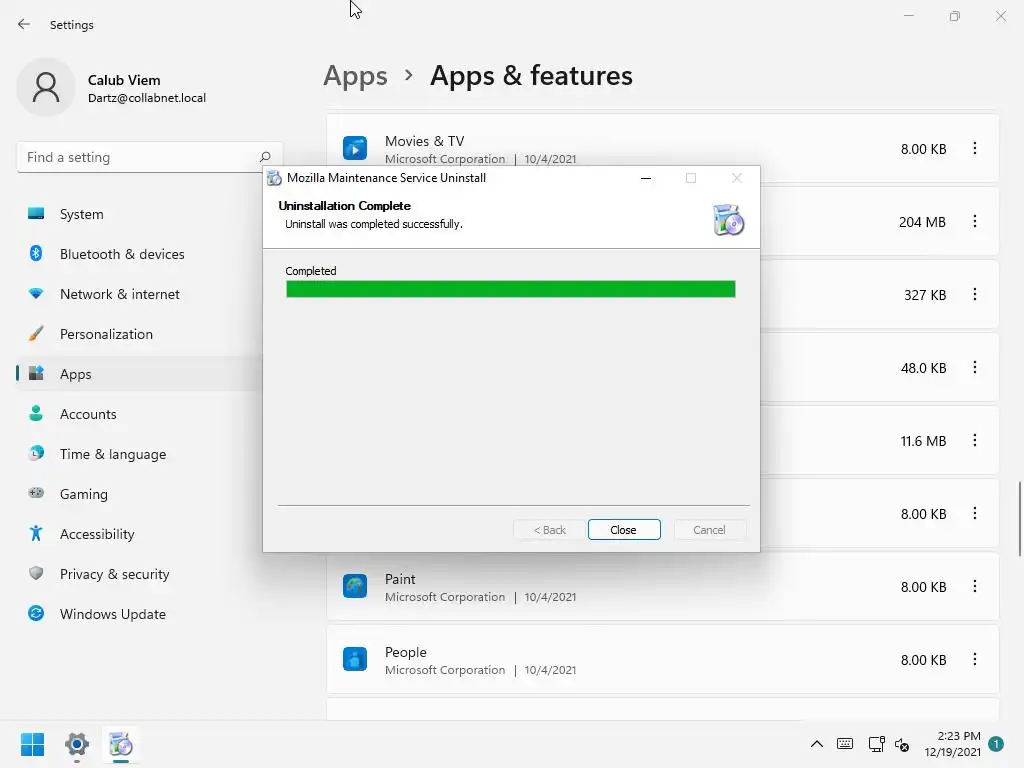The height and width of the screenshot is (768, 1024).
Task: Click the completed green progress bar
Action: click(x=511, y=289)
